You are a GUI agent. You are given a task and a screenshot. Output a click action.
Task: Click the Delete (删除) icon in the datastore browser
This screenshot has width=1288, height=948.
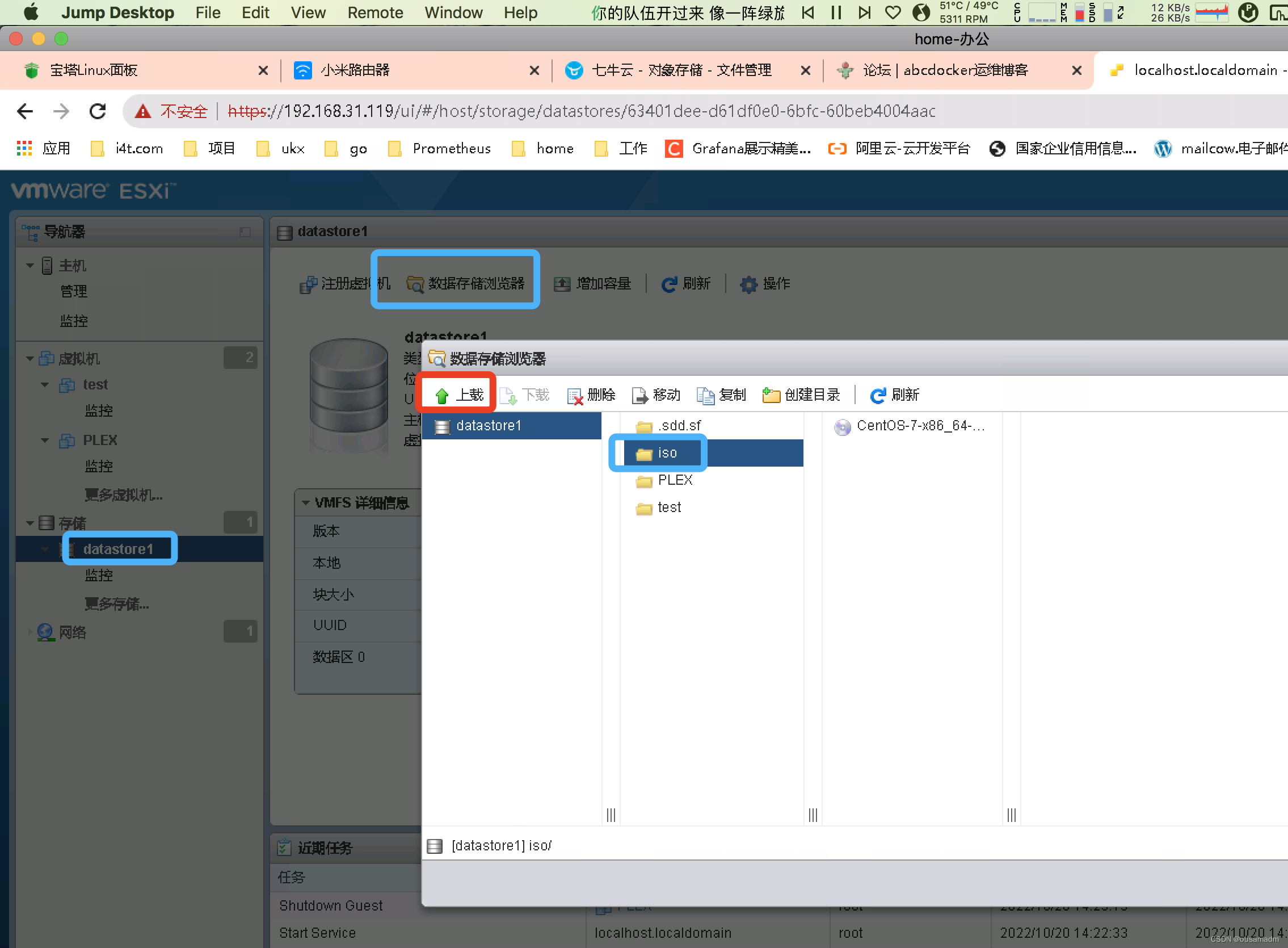click(x=575, y=396)
